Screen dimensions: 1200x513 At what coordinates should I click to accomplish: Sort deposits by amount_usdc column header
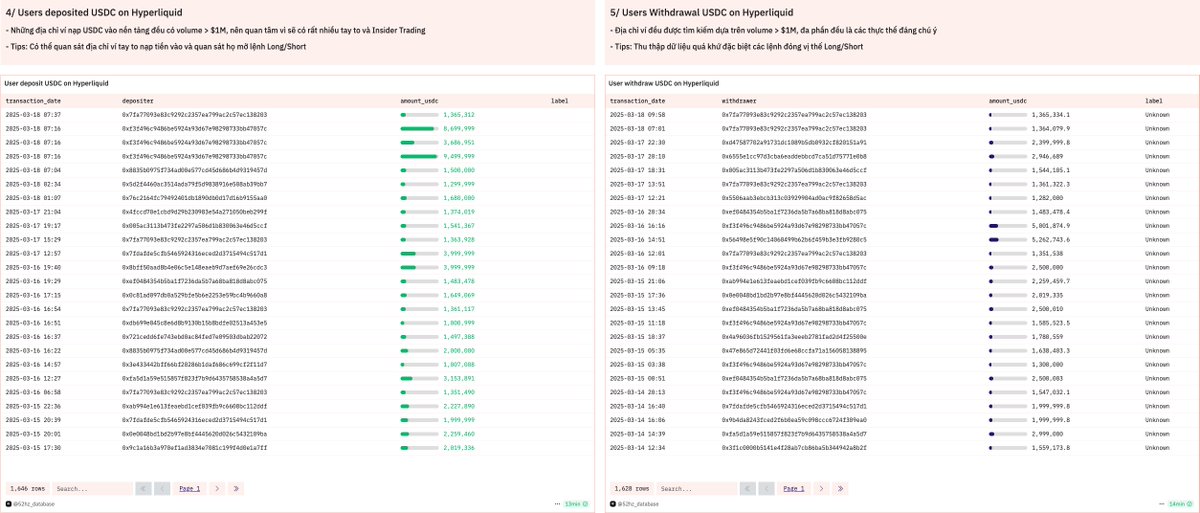420,101
